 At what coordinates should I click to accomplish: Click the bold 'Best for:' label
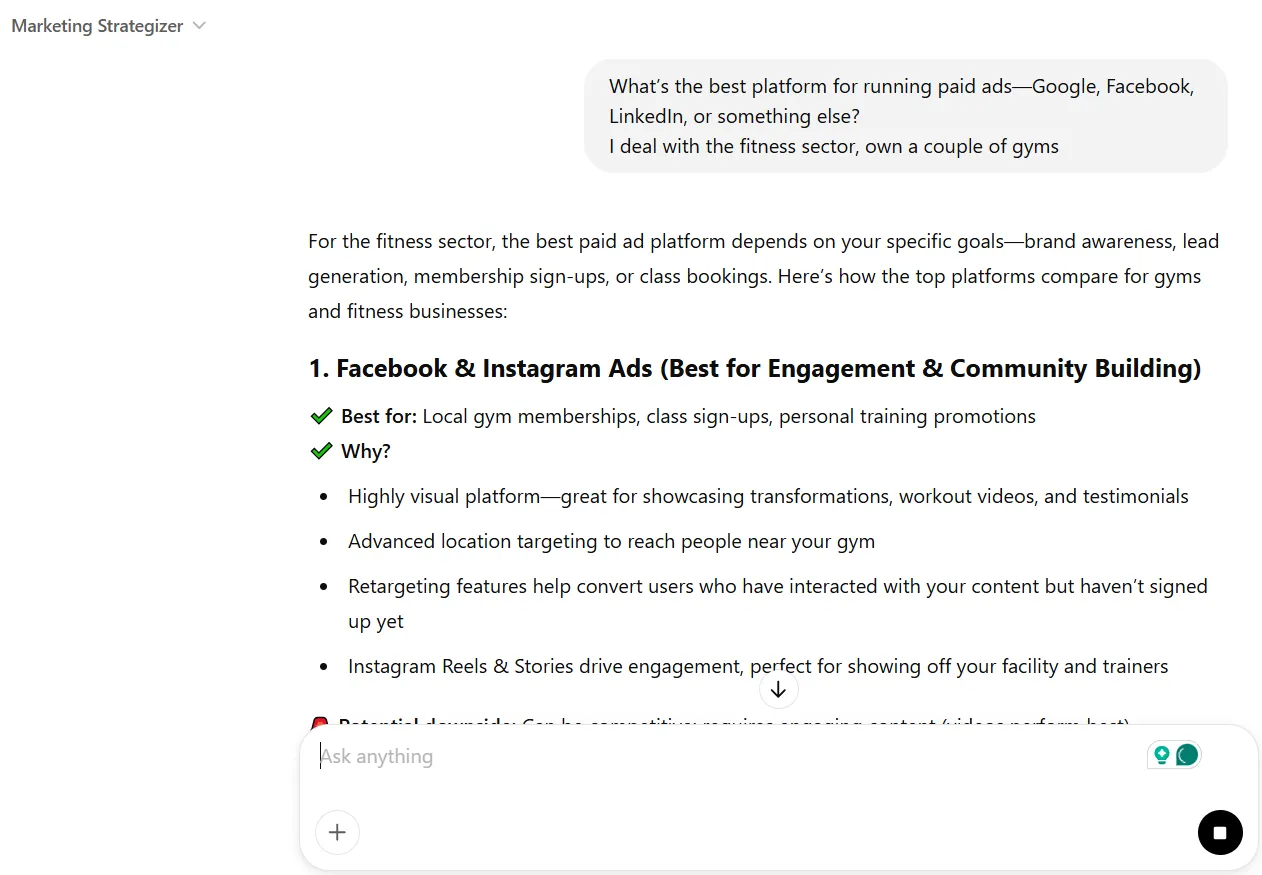379,416
